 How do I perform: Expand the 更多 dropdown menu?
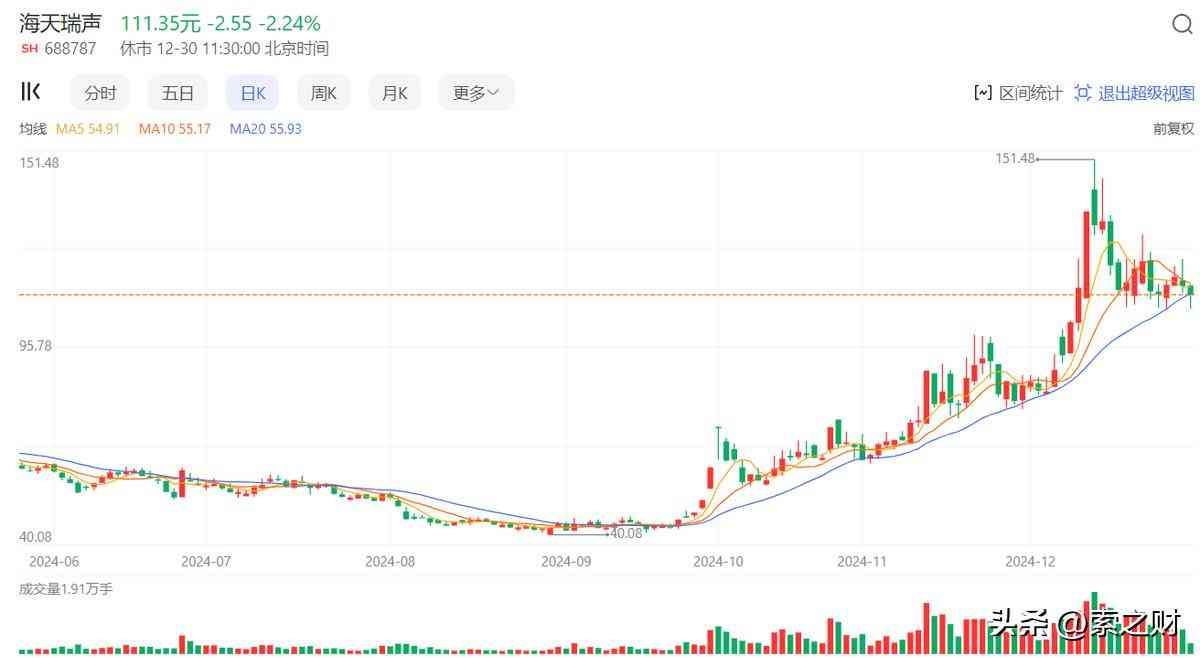482,93
